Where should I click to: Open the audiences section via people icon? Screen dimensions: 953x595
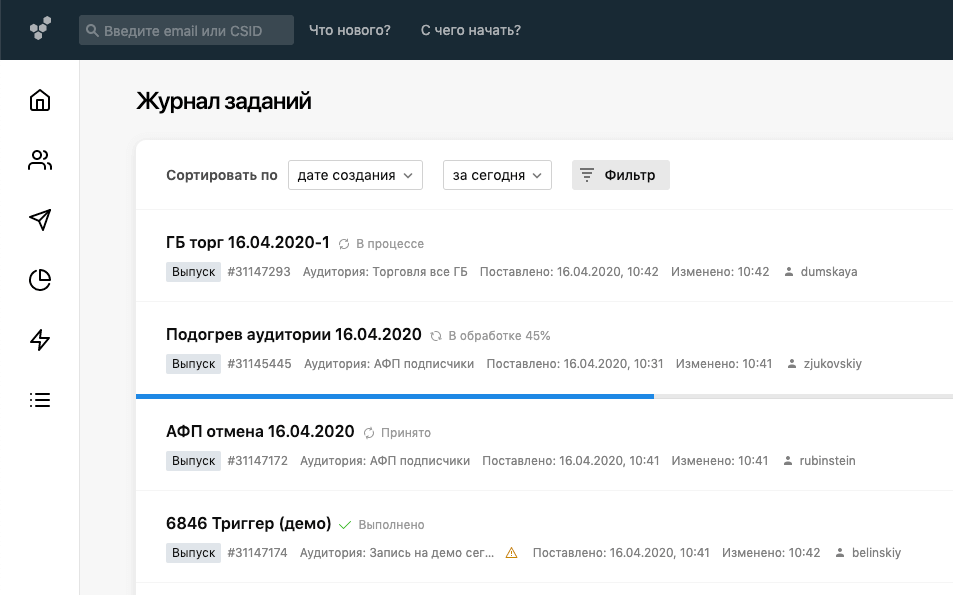(x=39, y=160)
